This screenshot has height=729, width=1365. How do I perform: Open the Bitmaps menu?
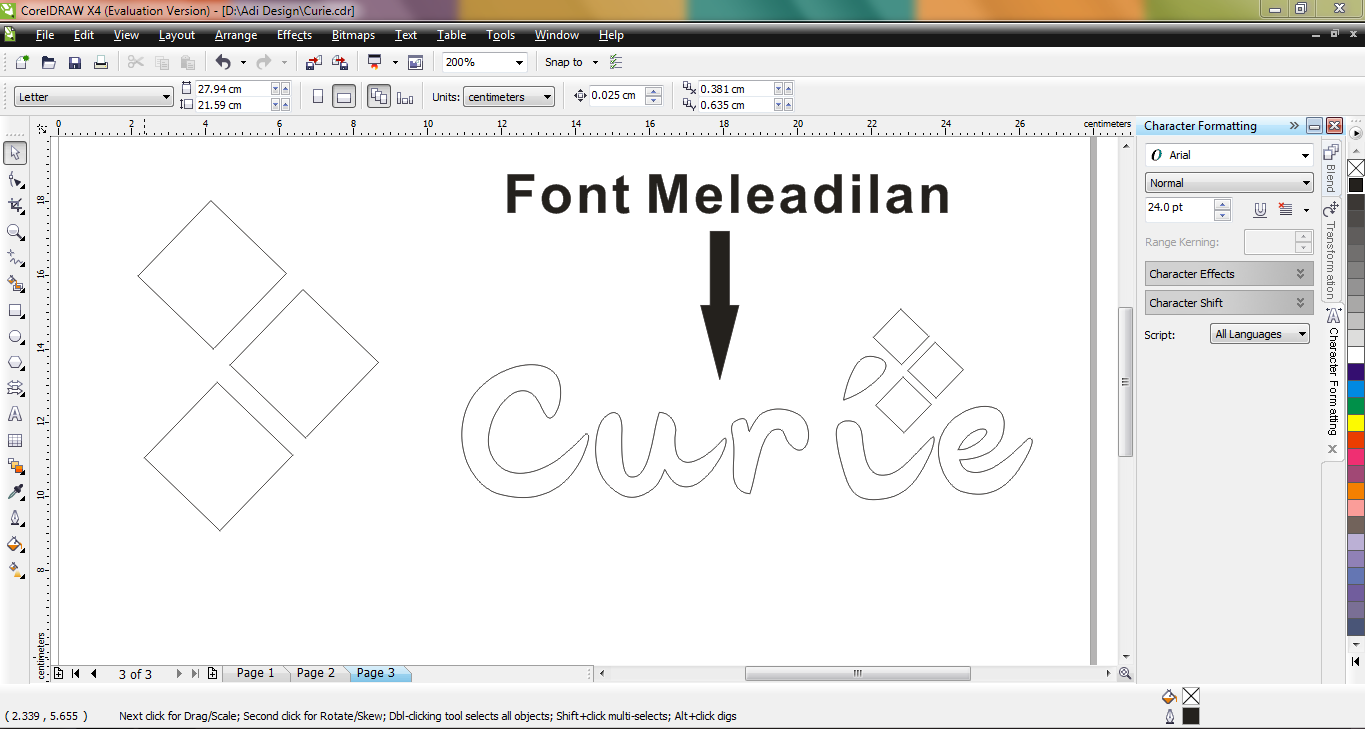(353, 35)
